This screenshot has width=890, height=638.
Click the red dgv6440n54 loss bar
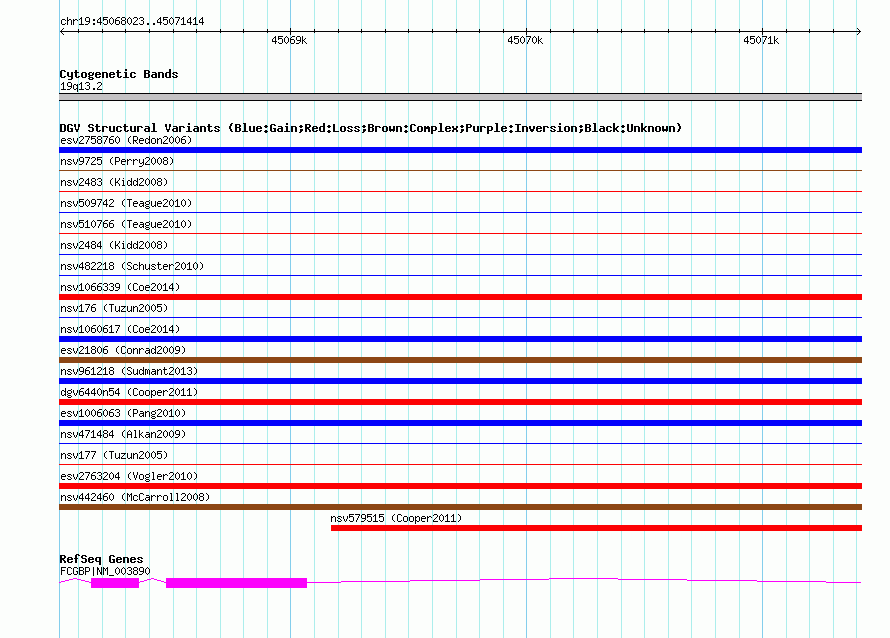point(460,402)
